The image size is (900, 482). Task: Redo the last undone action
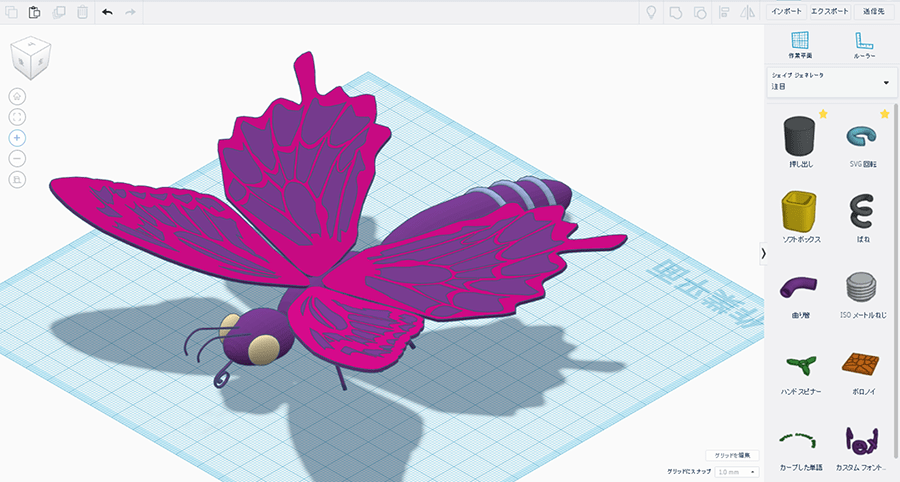pyautogui.click(x=130, y=12)
